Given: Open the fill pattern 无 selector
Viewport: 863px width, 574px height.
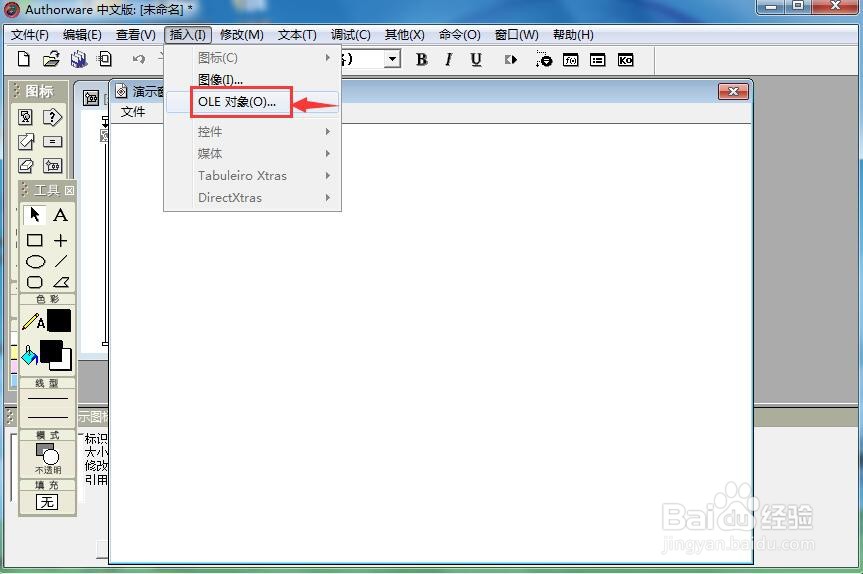Looking at the screenshot, I should pos(47,502).
